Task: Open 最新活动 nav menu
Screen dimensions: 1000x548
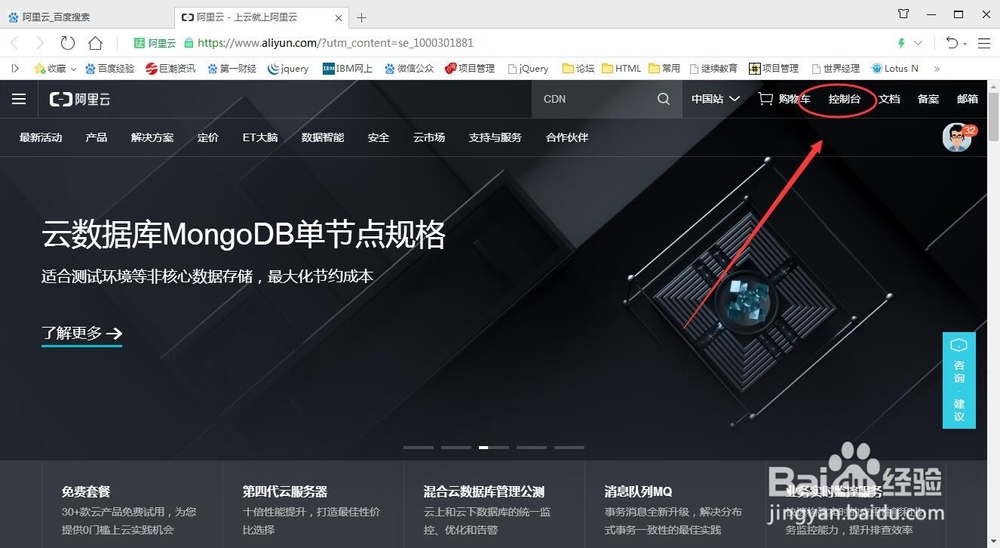Action: click(x=41, y=137)
